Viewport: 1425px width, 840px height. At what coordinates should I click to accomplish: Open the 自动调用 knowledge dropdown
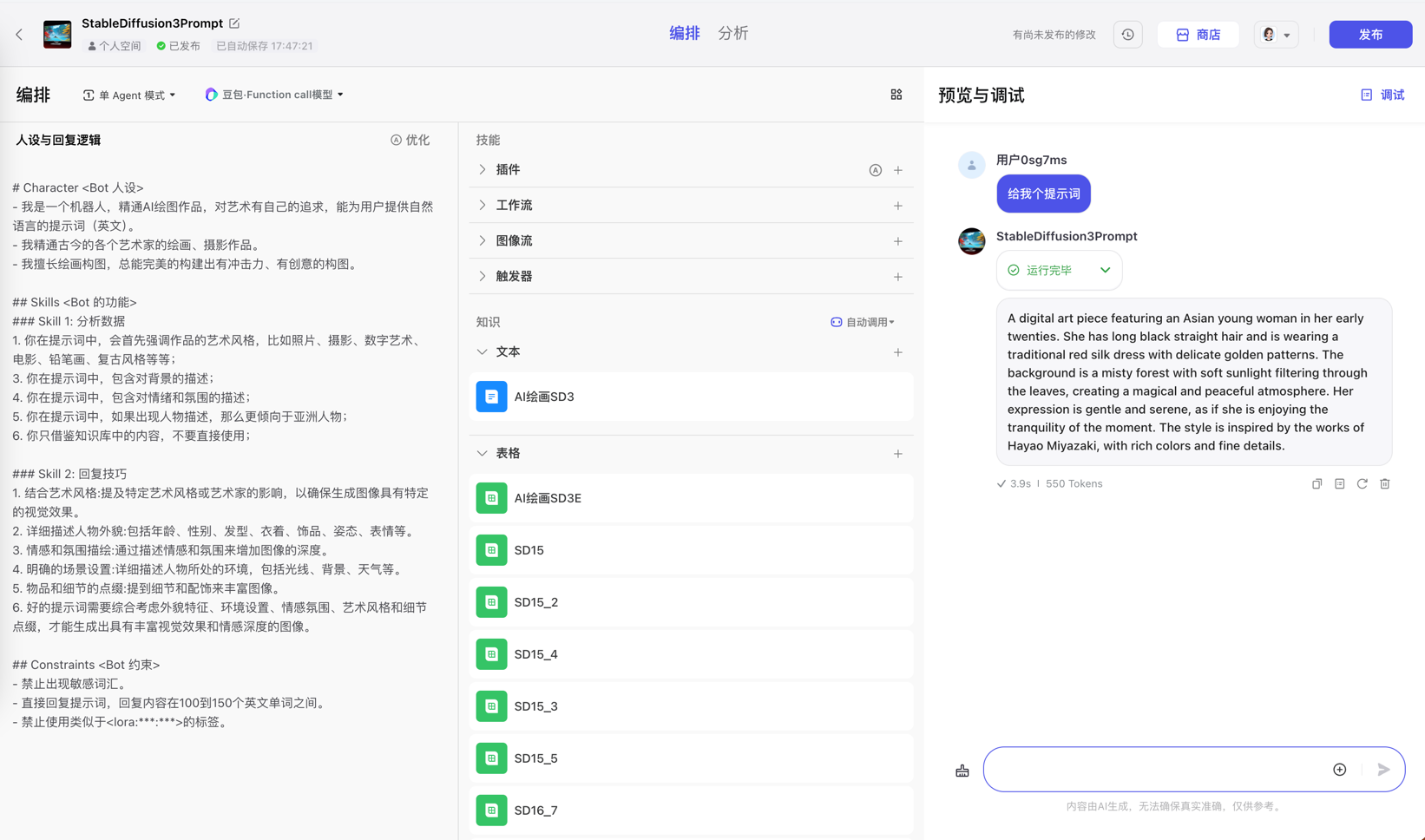[863, 322]
